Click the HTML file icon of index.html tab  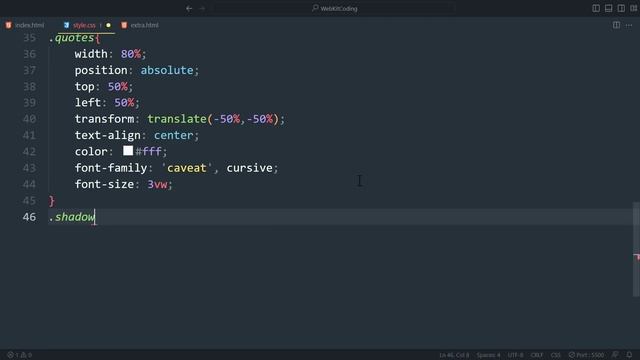point(9,25)
